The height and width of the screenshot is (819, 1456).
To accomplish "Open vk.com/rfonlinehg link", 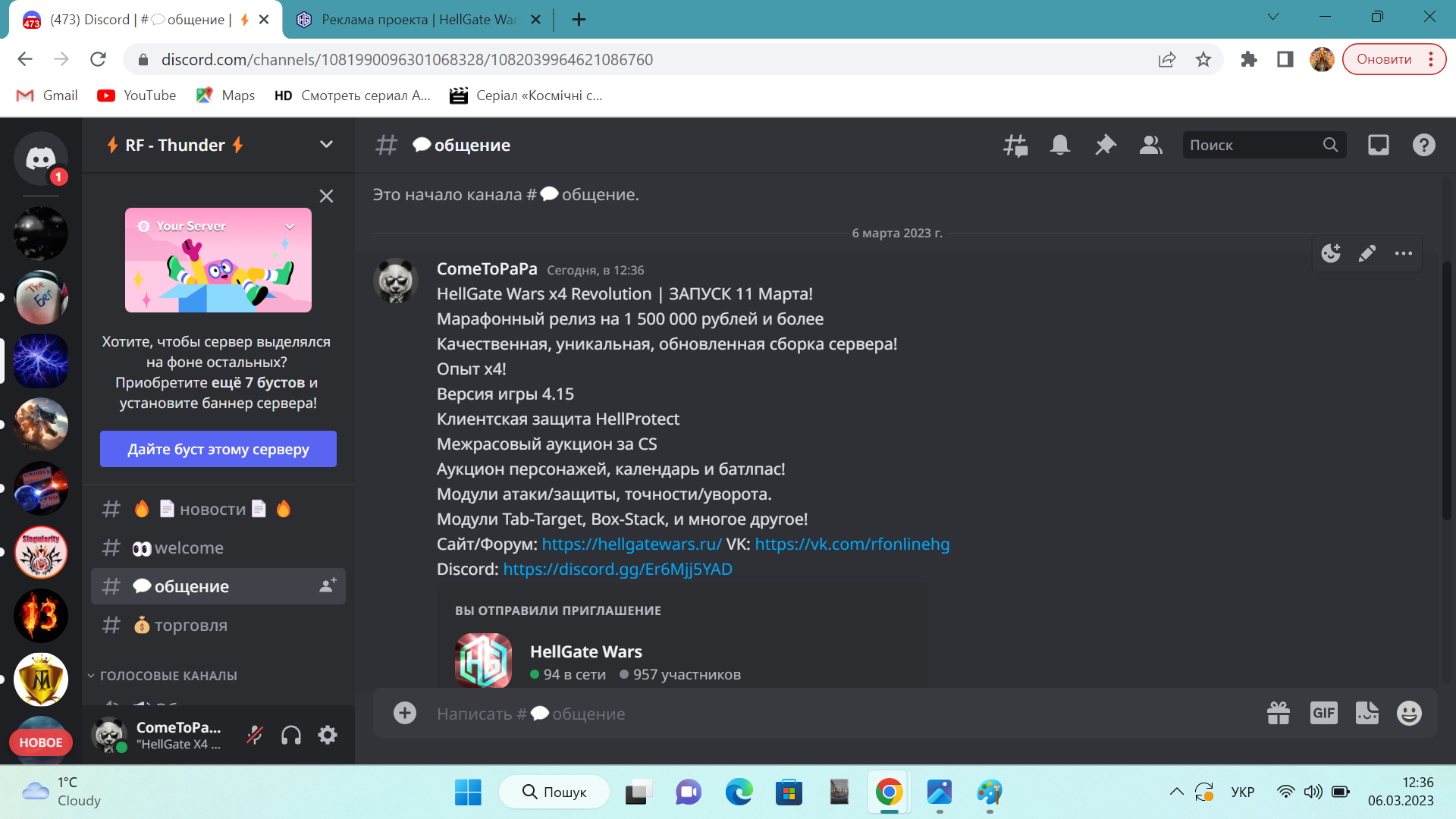I will point(852,544).
